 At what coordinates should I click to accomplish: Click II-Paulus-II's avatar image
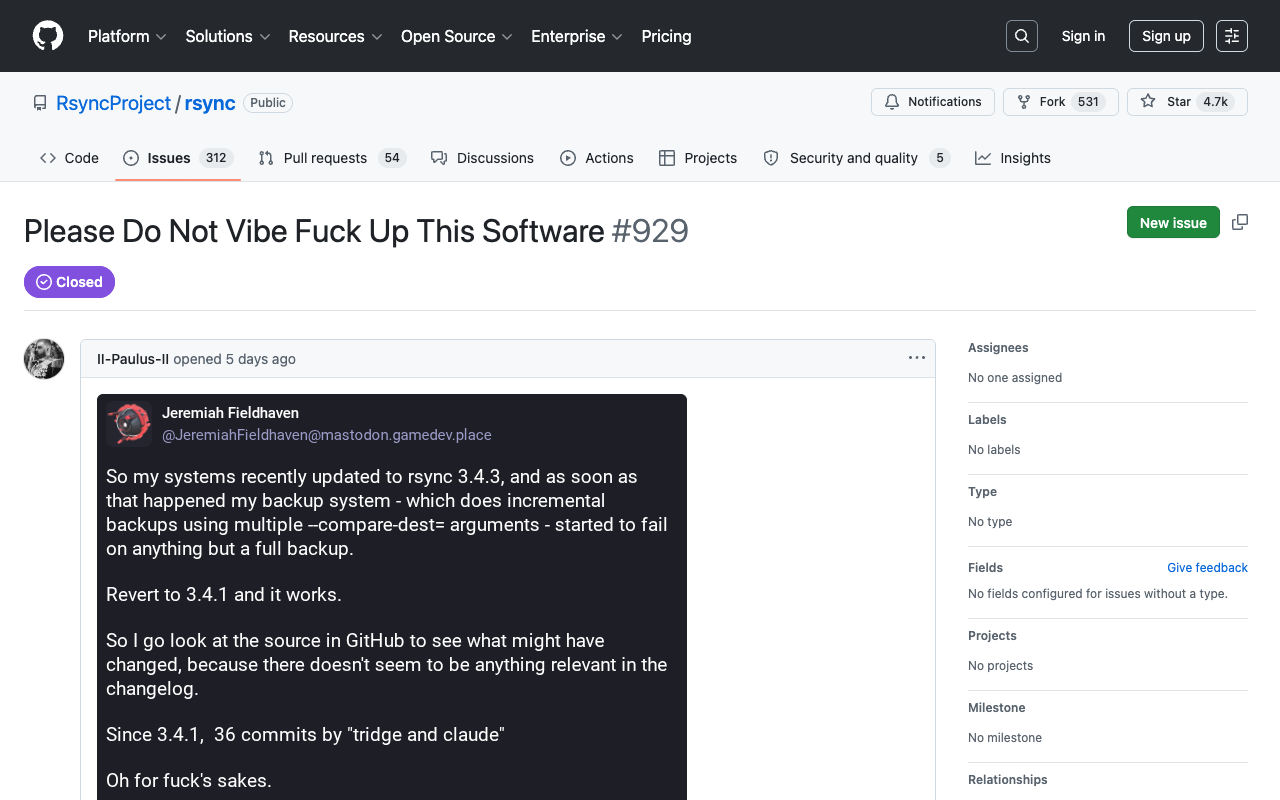tap(44, 359)
